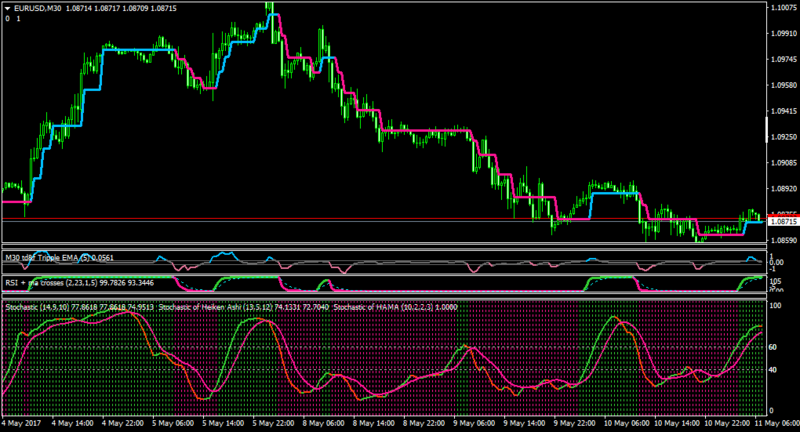
Task: Click the RSI + ma crosses indicator label
Action: [79, 283]
